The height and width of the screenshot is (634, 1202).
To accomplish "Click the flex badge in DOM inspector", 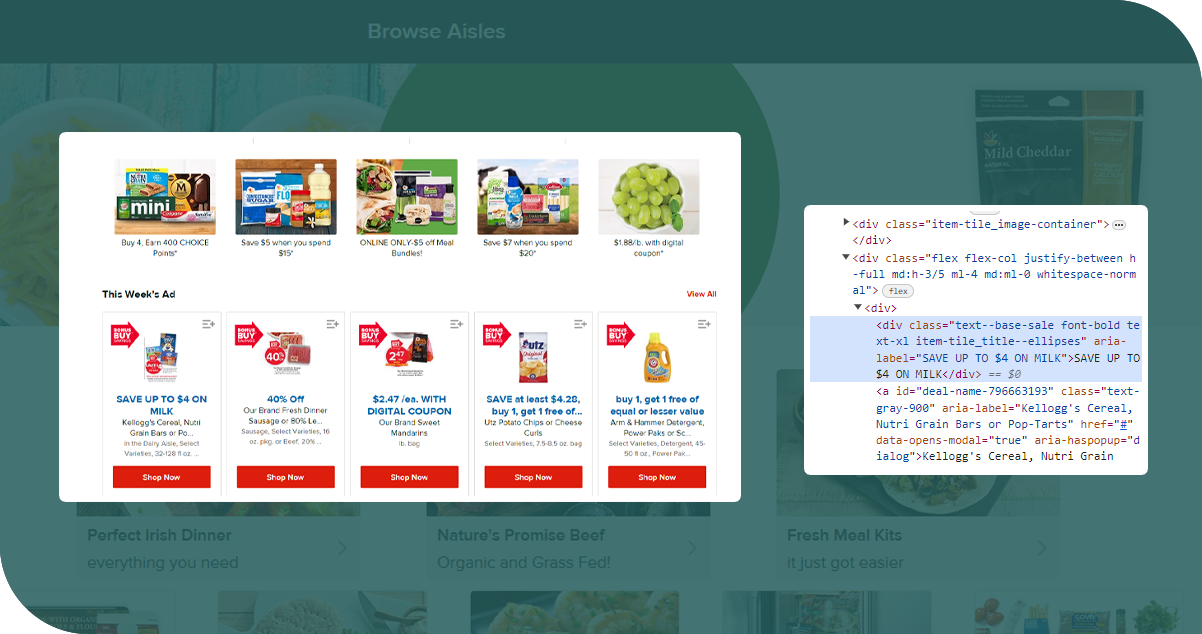I will coord(898,291).
